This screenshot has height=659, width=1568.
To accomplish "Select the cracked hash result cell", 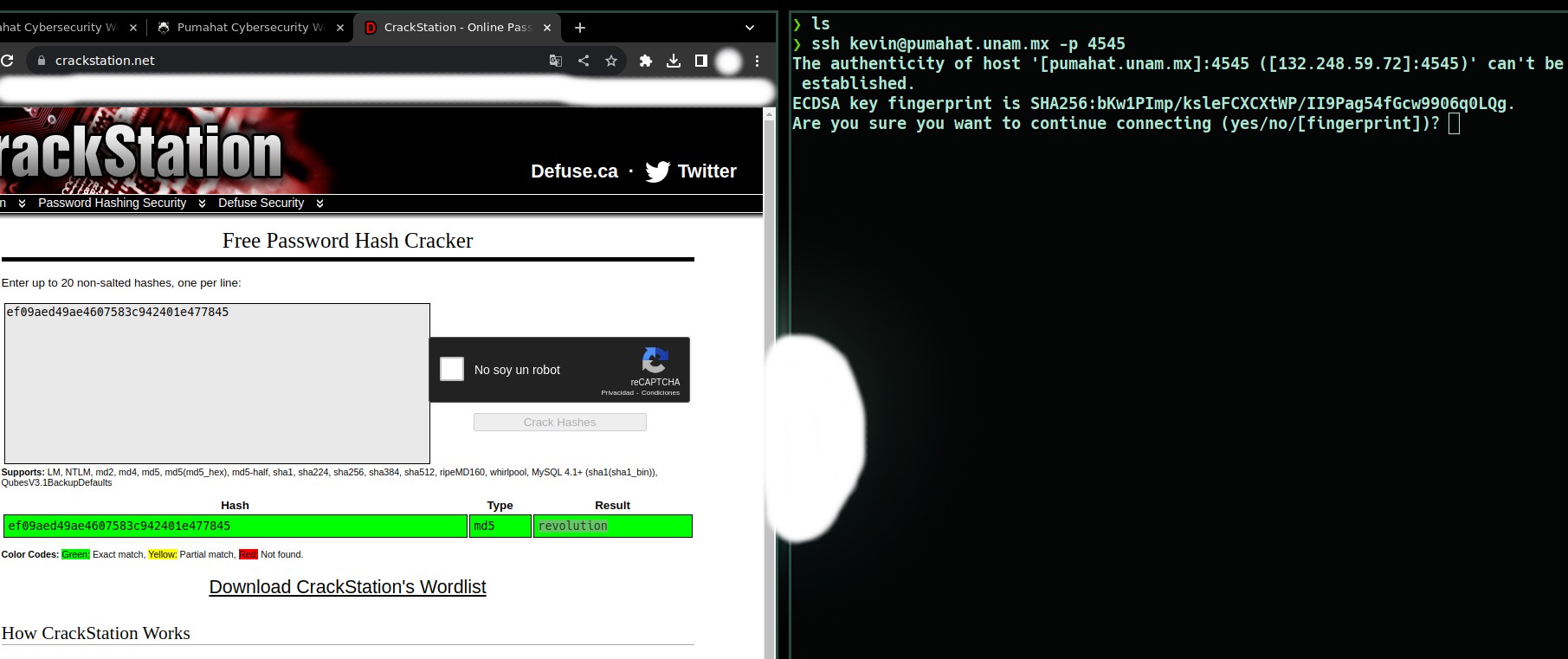I will click(236, 526).
